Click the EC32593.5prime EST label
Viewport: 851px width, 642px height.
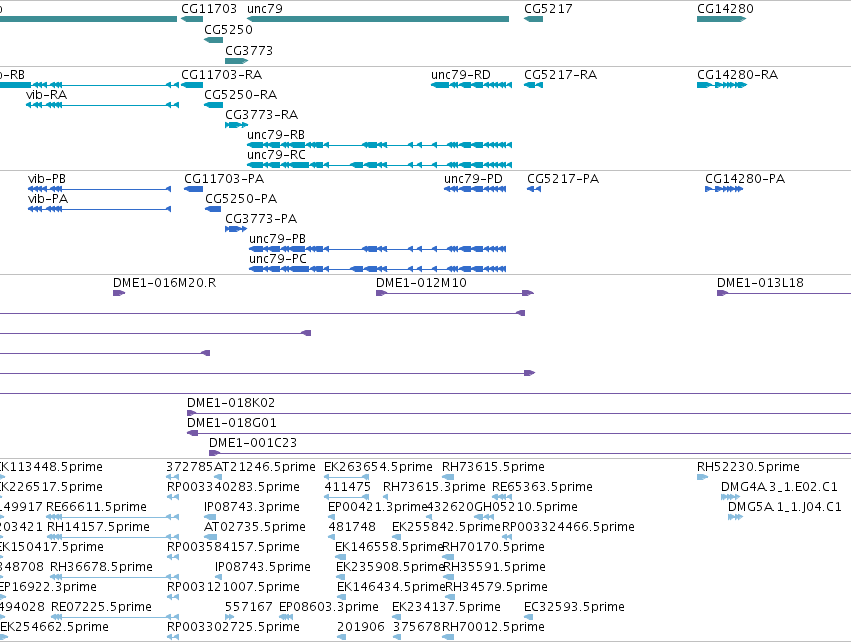574,607
